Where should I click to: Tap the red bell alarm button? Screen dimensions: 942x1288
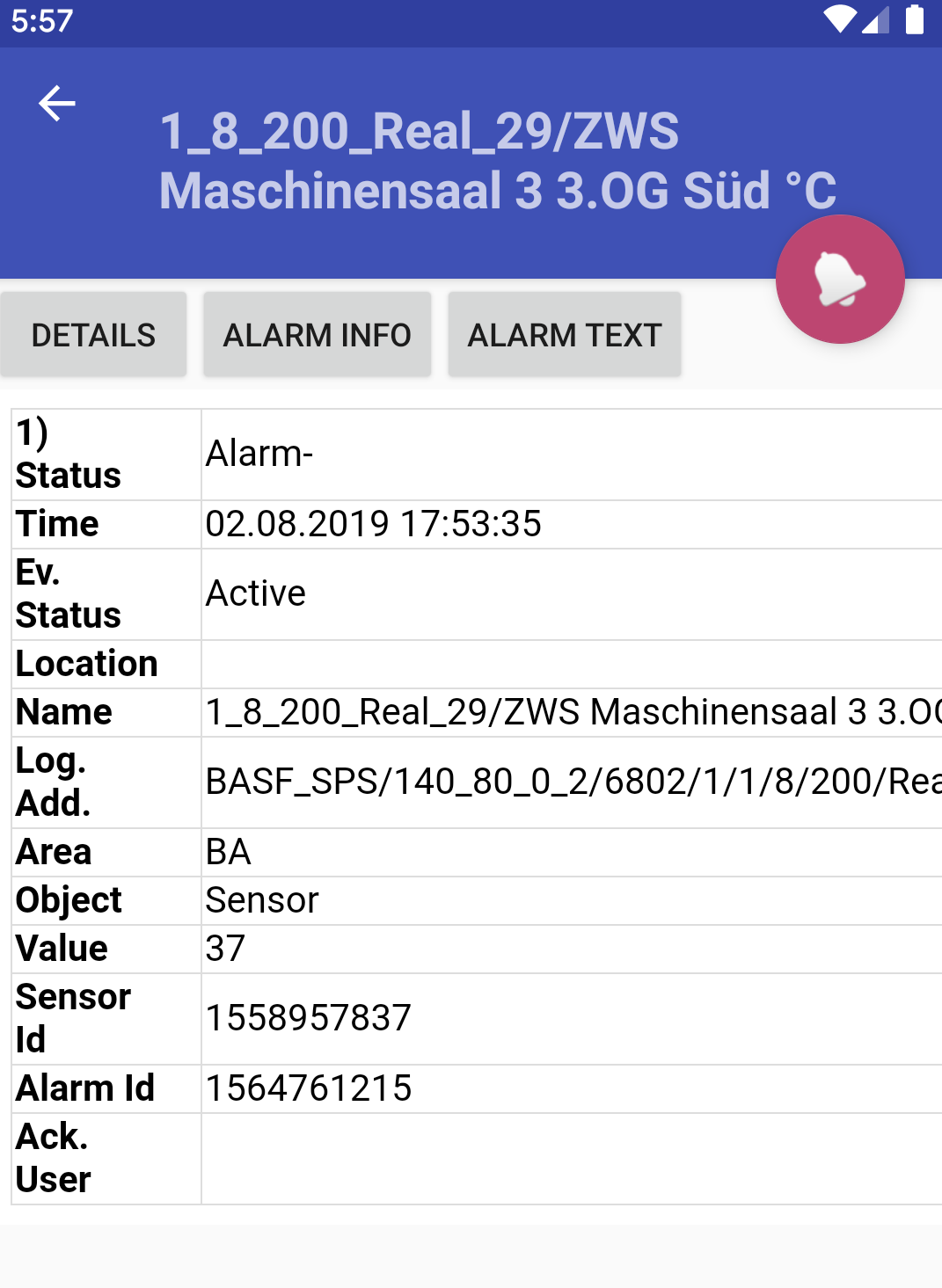(840, 280)
